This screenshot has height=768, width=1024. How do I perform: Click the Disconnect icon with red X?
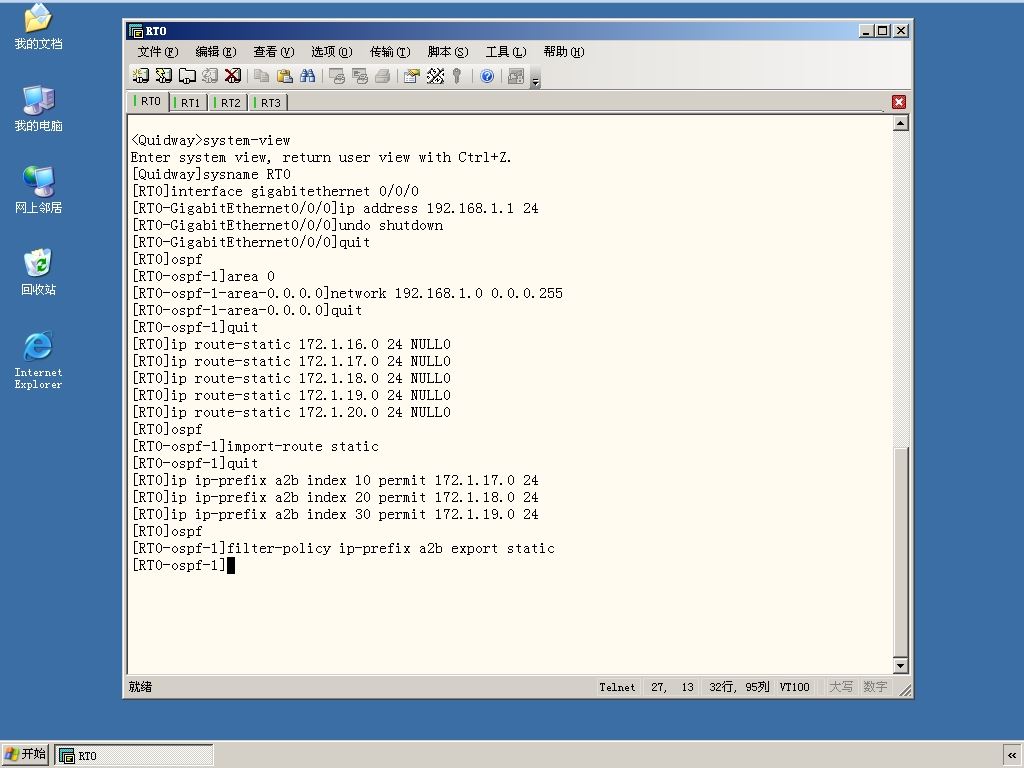click(x=232, y=76)
